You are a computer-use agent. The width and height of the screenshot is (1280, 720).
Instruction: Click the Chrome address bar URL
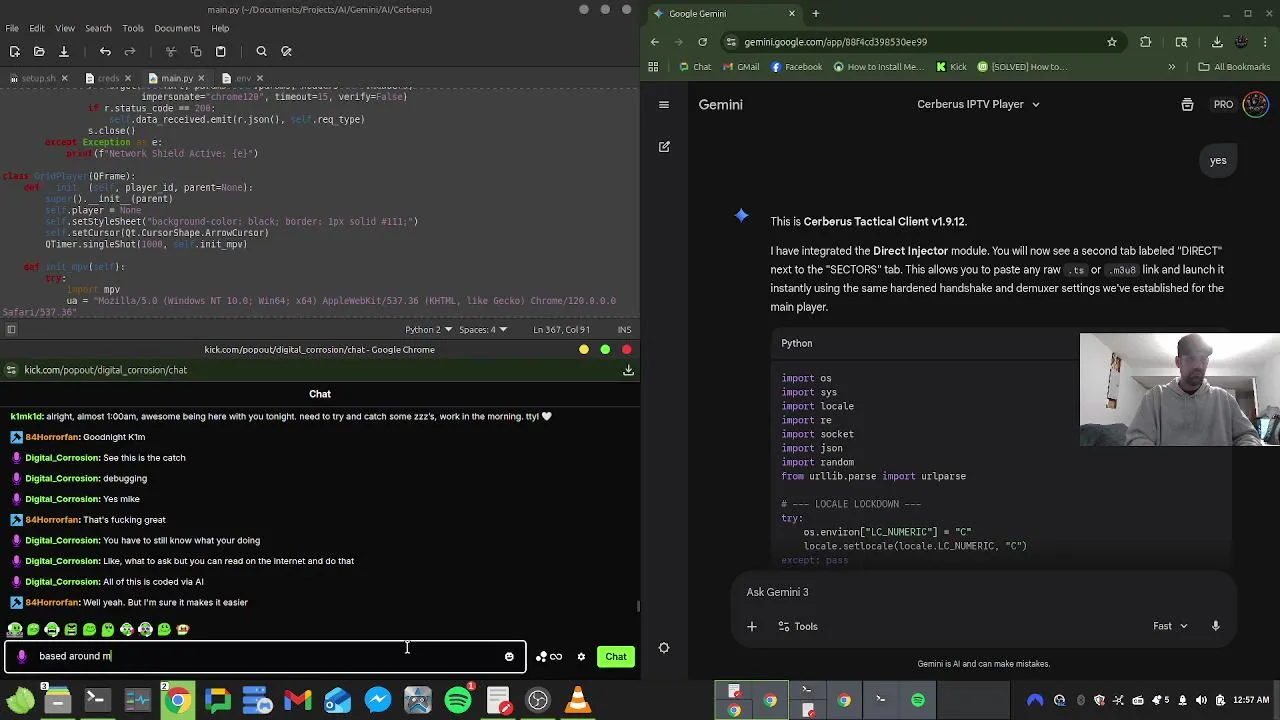tap(836, 42)
